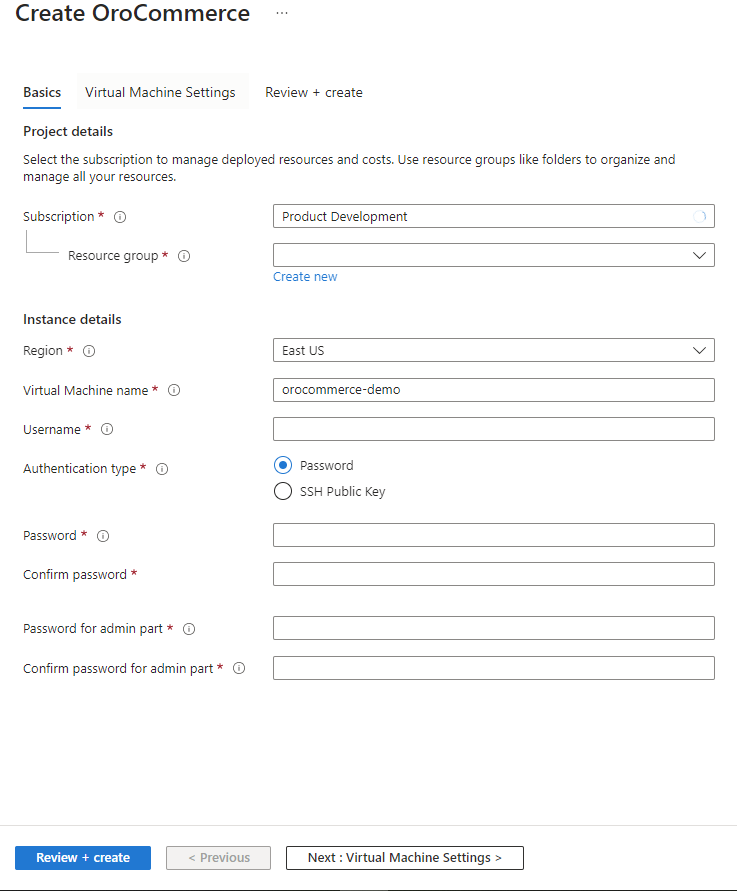
Task: Select the SSH Public Key radio option
Action: click(283, 491)
